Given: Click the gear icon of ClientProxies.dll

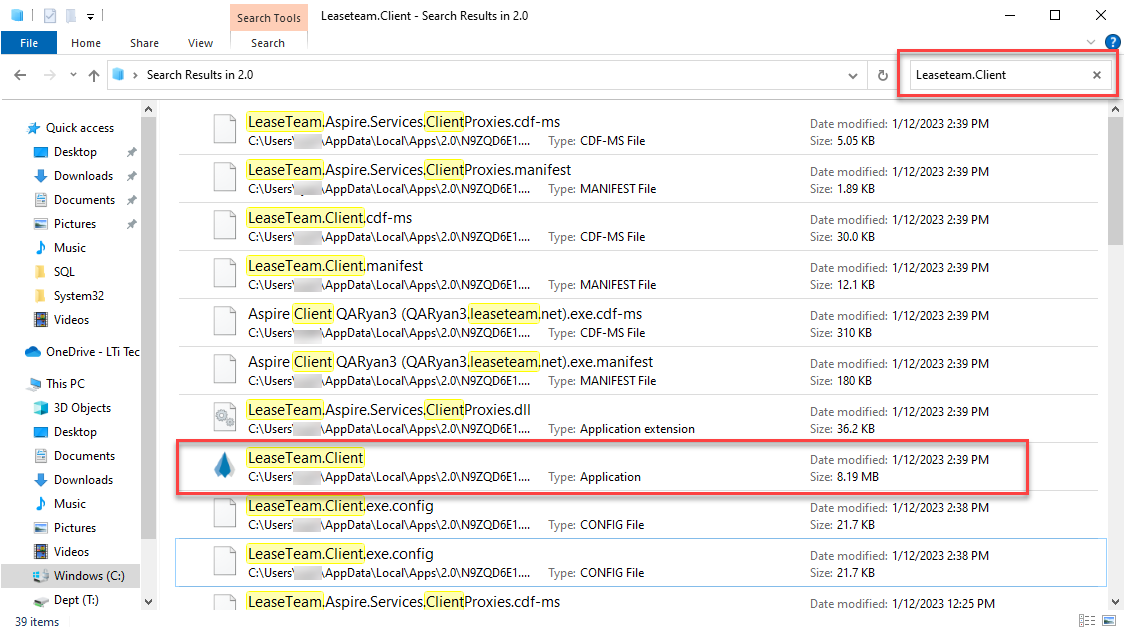Looking at the screenshot, I should point(225,417).
